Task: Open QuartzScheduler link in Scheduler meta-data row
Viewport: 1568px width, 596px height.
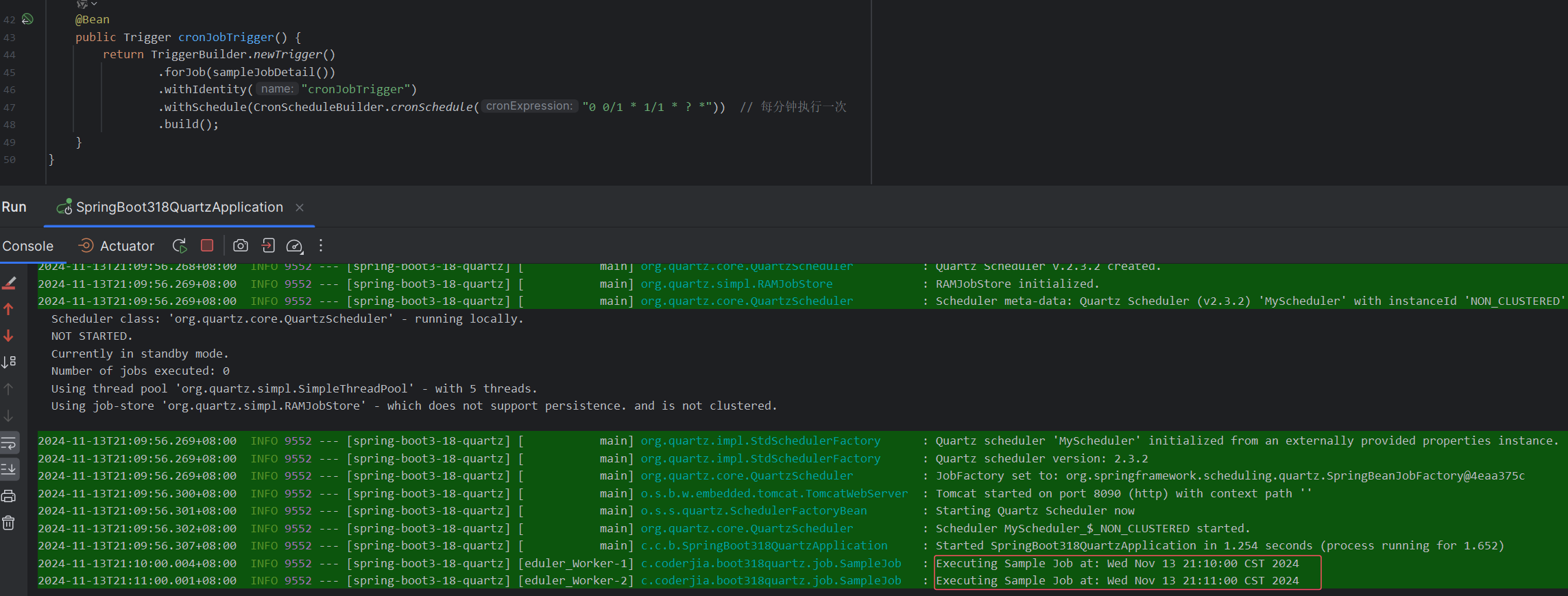Action: (x=747, y=301)
